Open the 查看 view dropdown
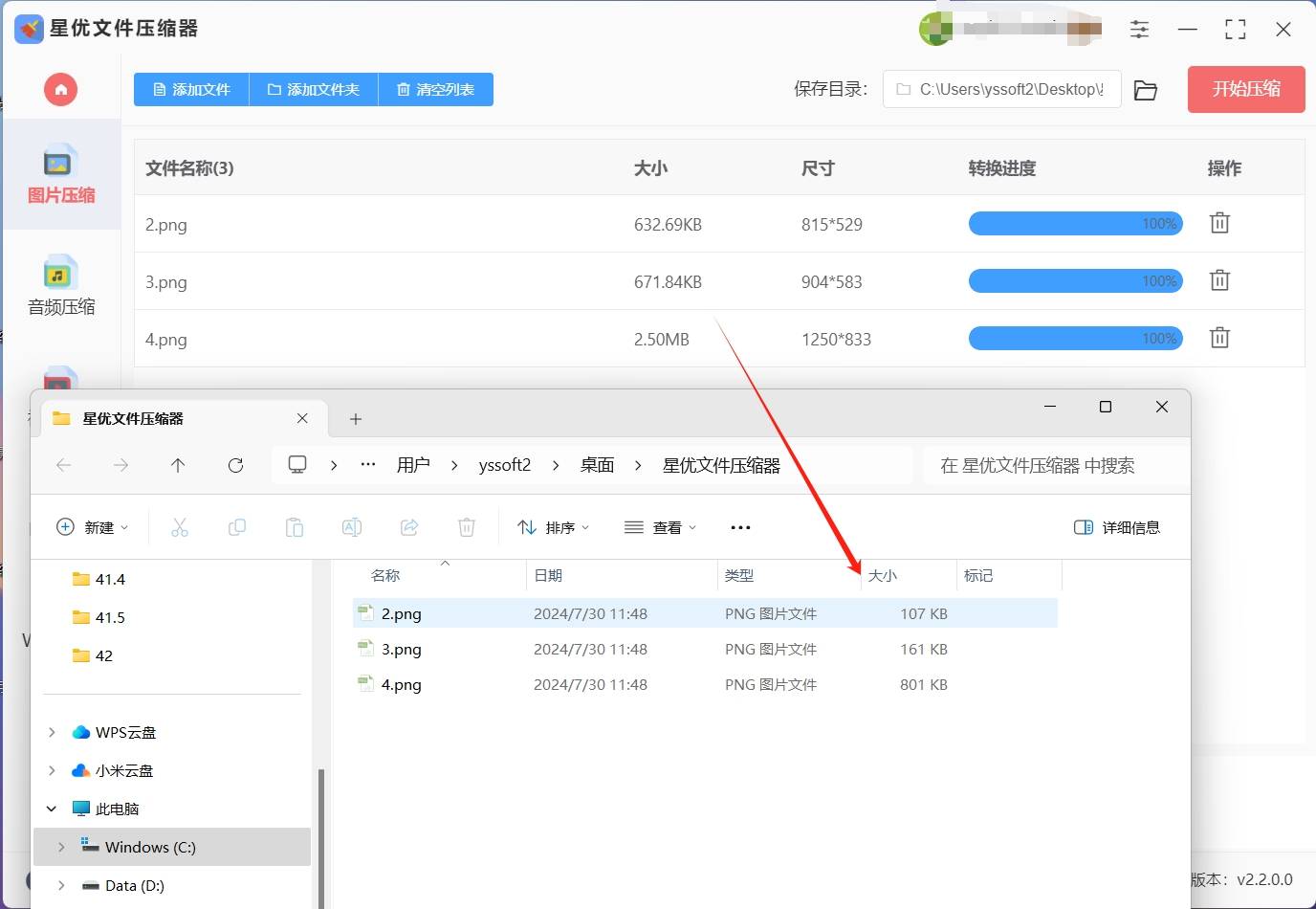This screenshot has width=1316, height=909. coord(660,527)
